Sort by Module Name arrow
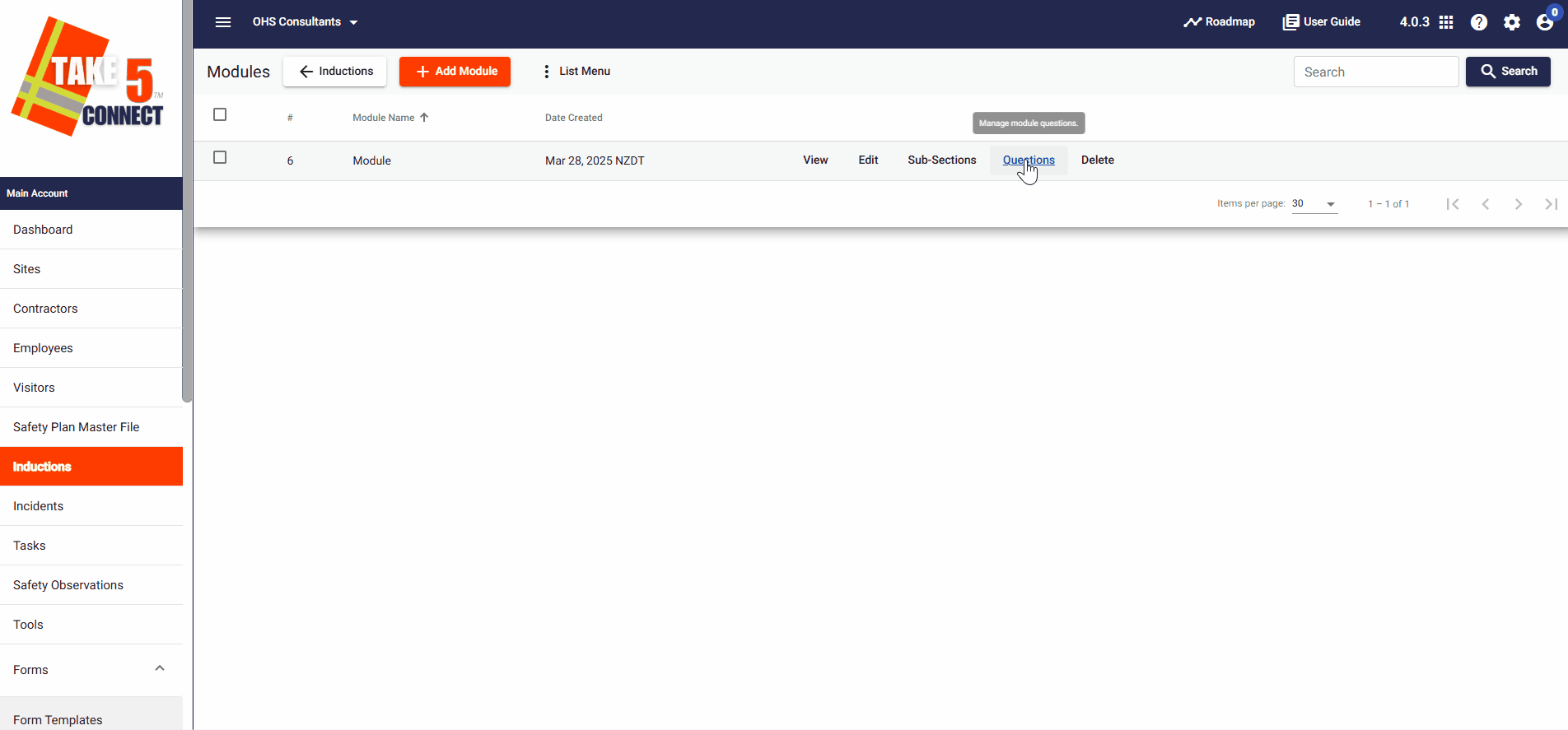Viewport: 1568px width, 730px height. coord(424,118)
